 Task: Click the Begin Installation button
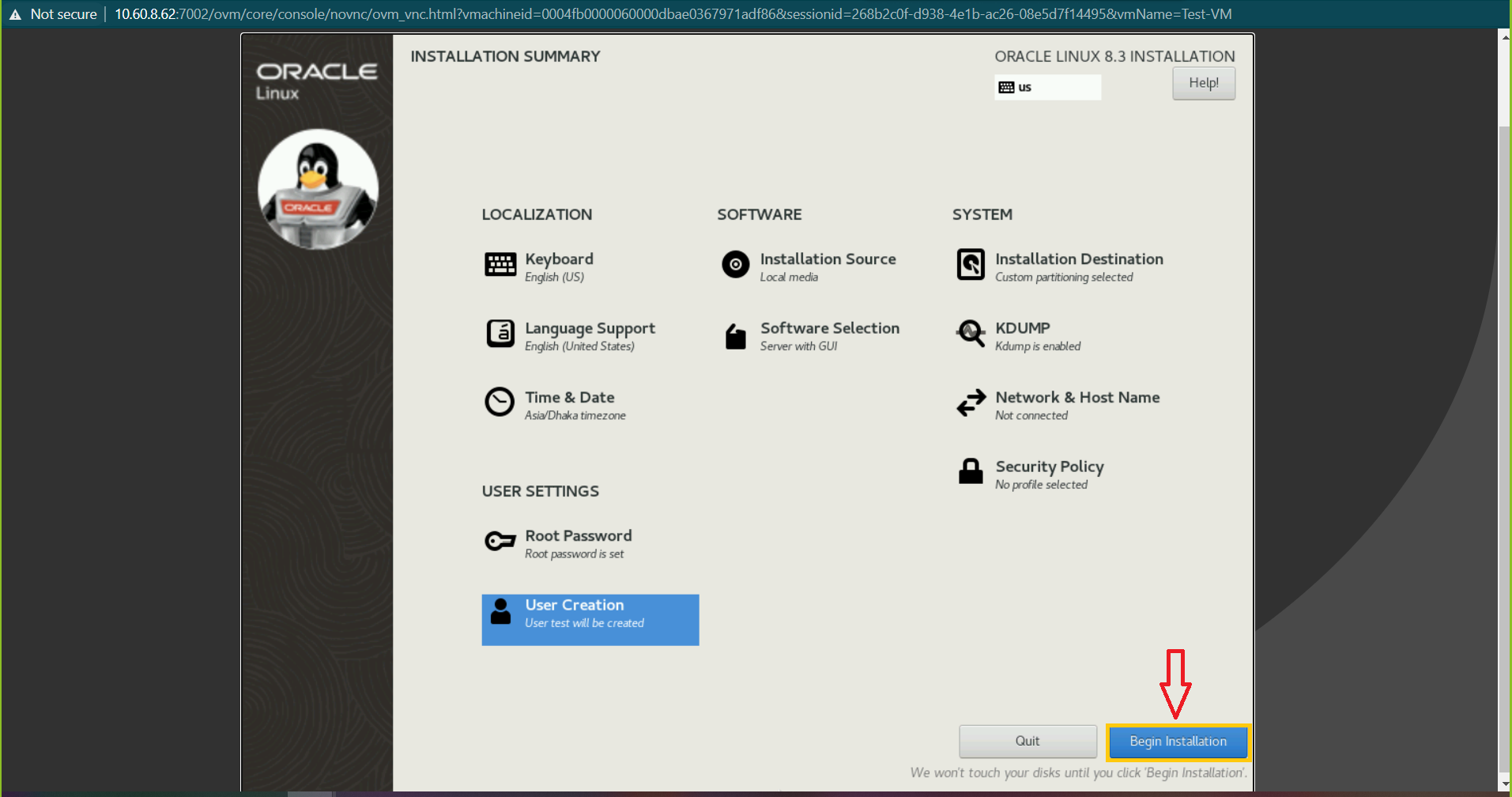click(x=1178, y=742)
